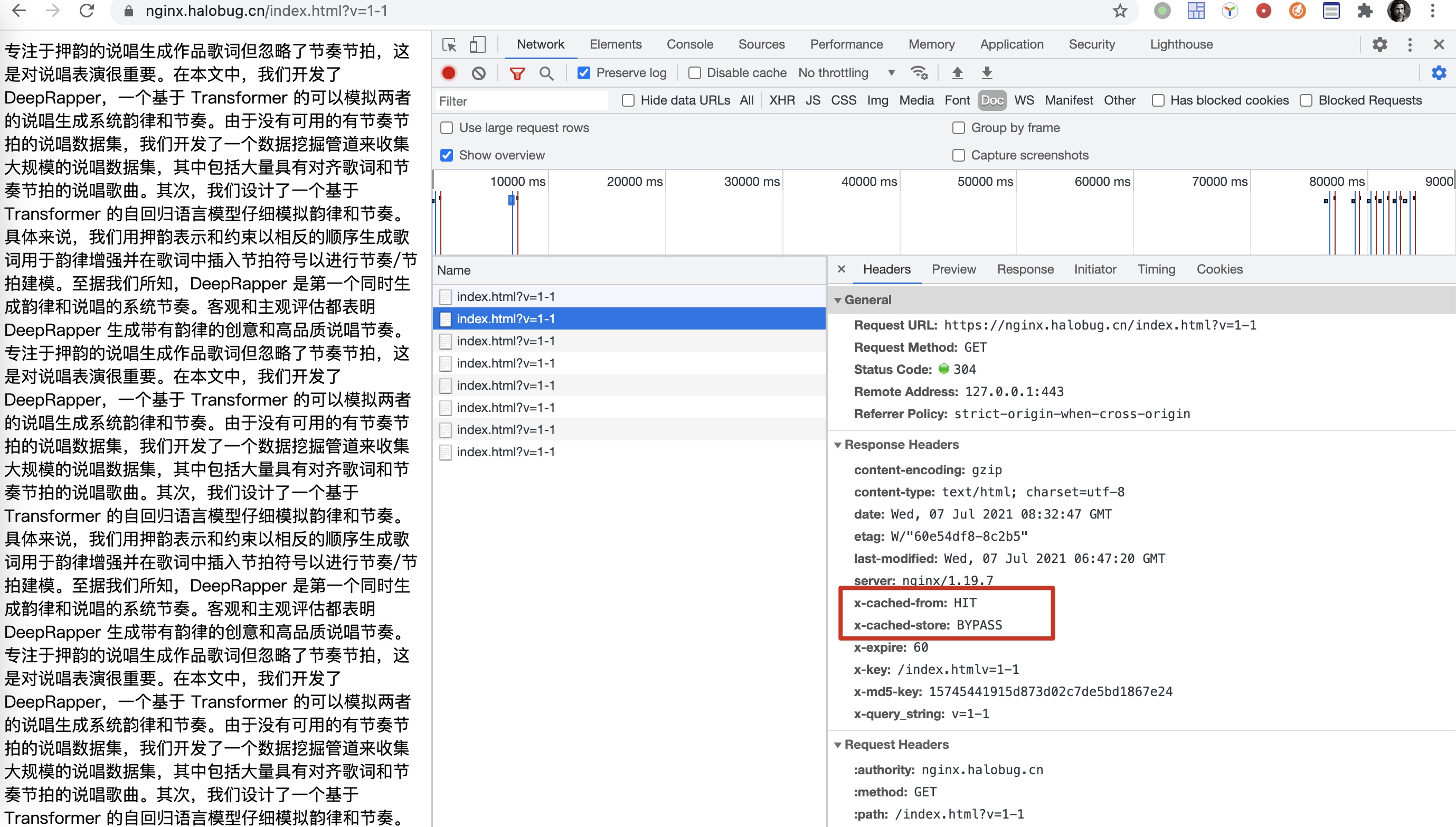Toggle Hide data URLs checkbox

click(628, 99)
